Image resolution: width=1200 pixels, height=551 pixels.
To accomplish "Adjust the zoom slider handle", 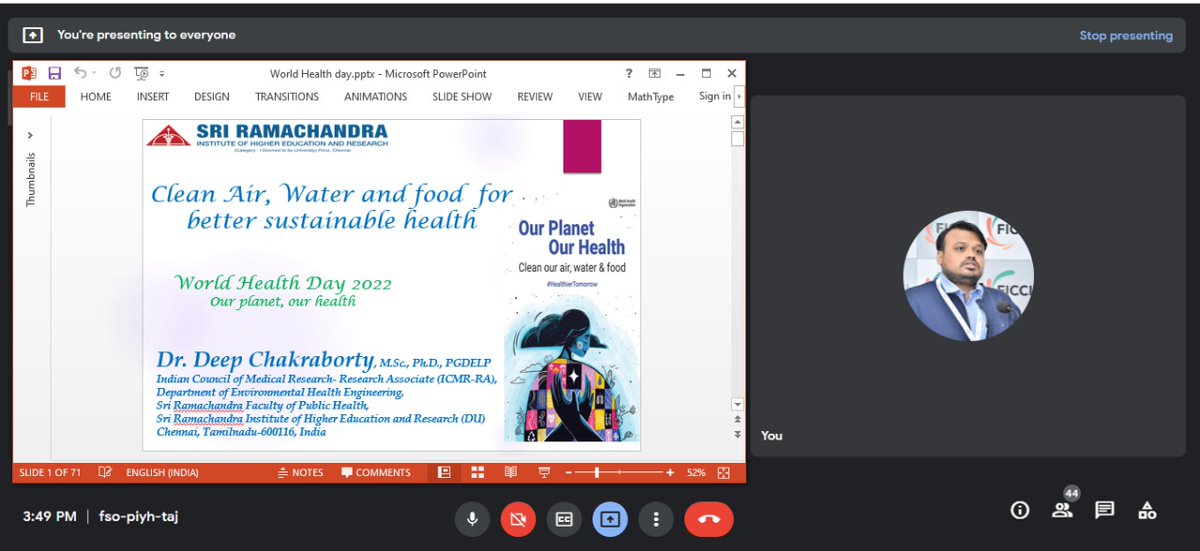I will click(597, 472).
